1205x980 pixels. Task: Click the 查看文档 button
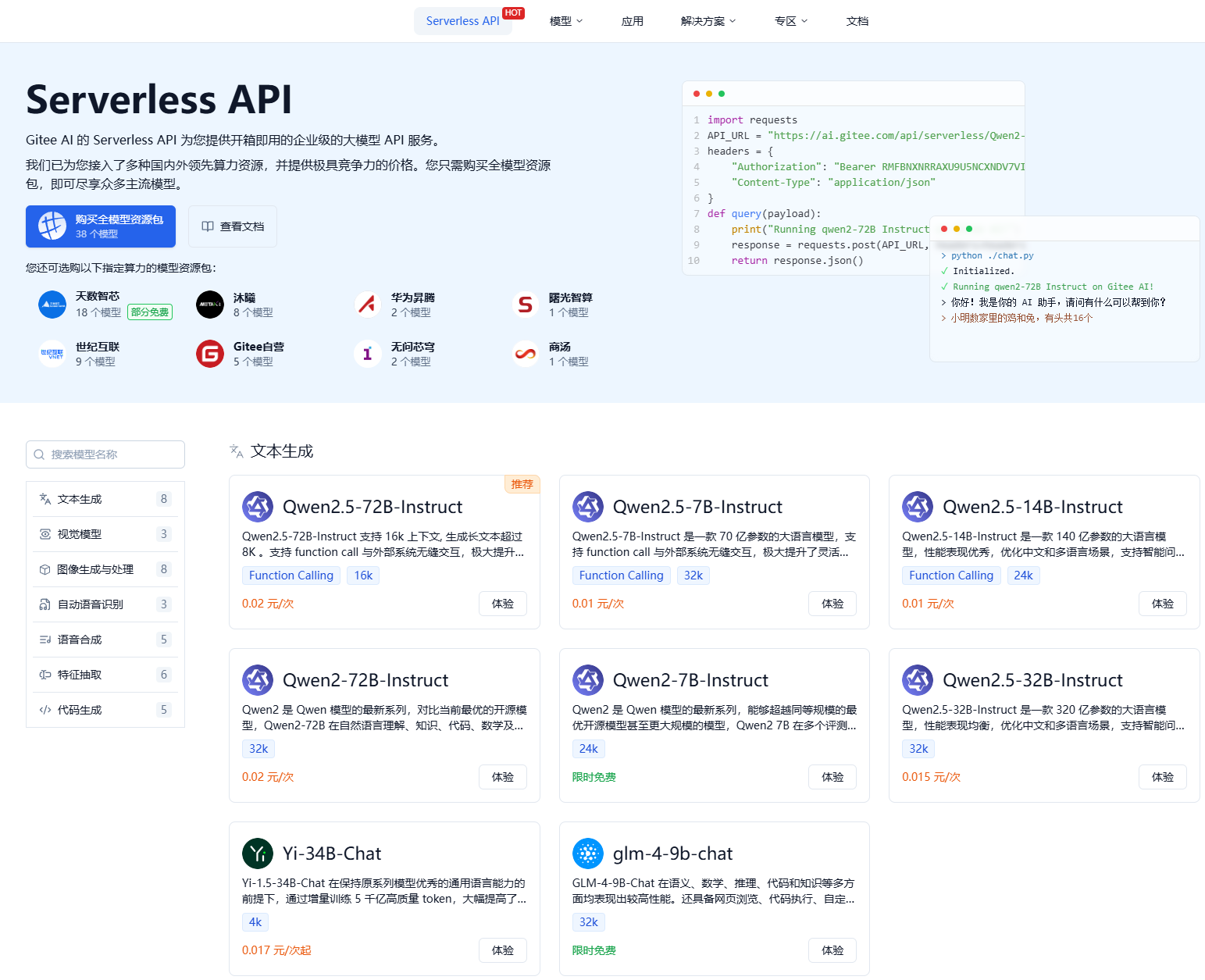(233, 226)
